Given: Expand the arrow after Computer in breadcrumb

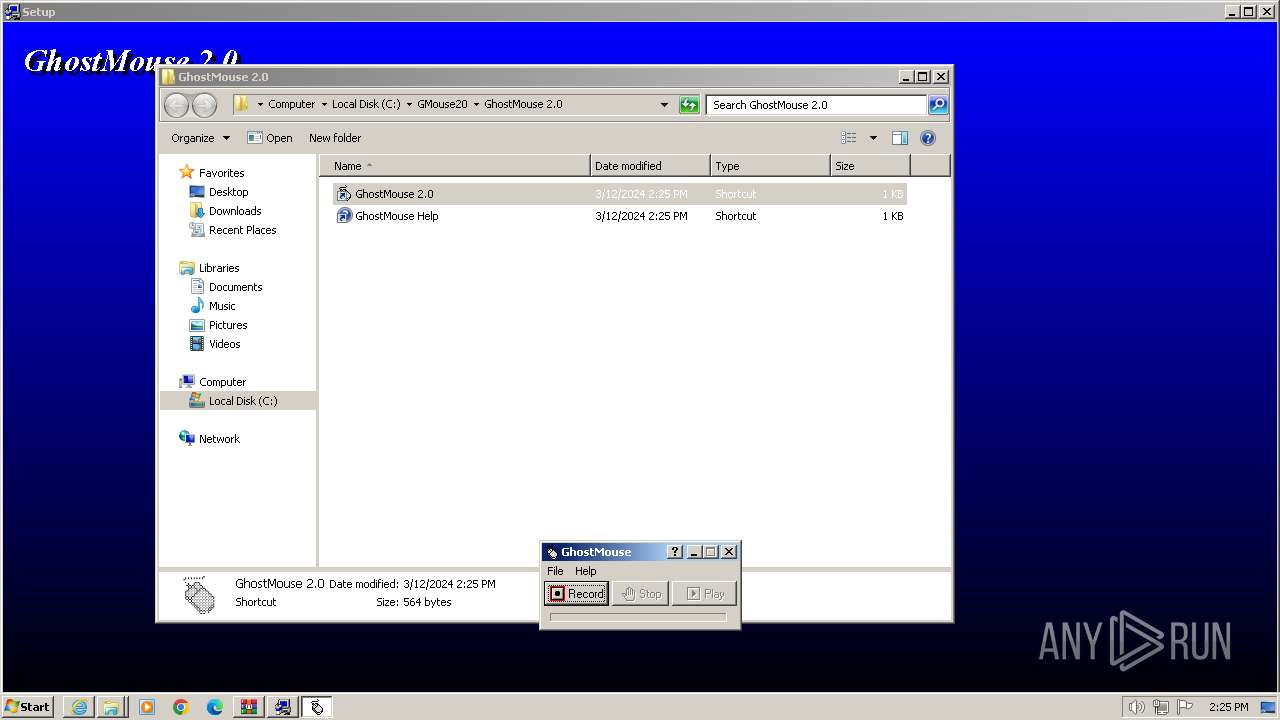Looking at the screenshot, I should point(324,104).
